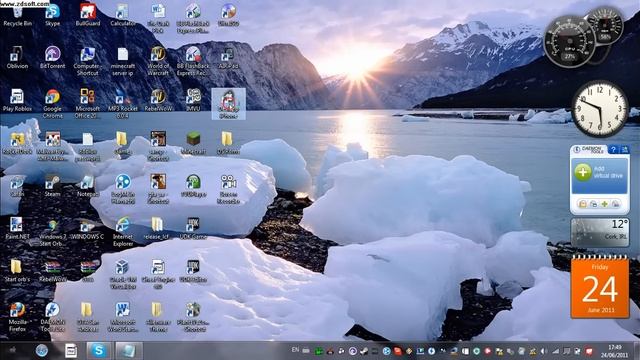Select the minecraft server ip text file
This screenshot has height=360, width=640.
pyautogui.click(x=122, y=61)
